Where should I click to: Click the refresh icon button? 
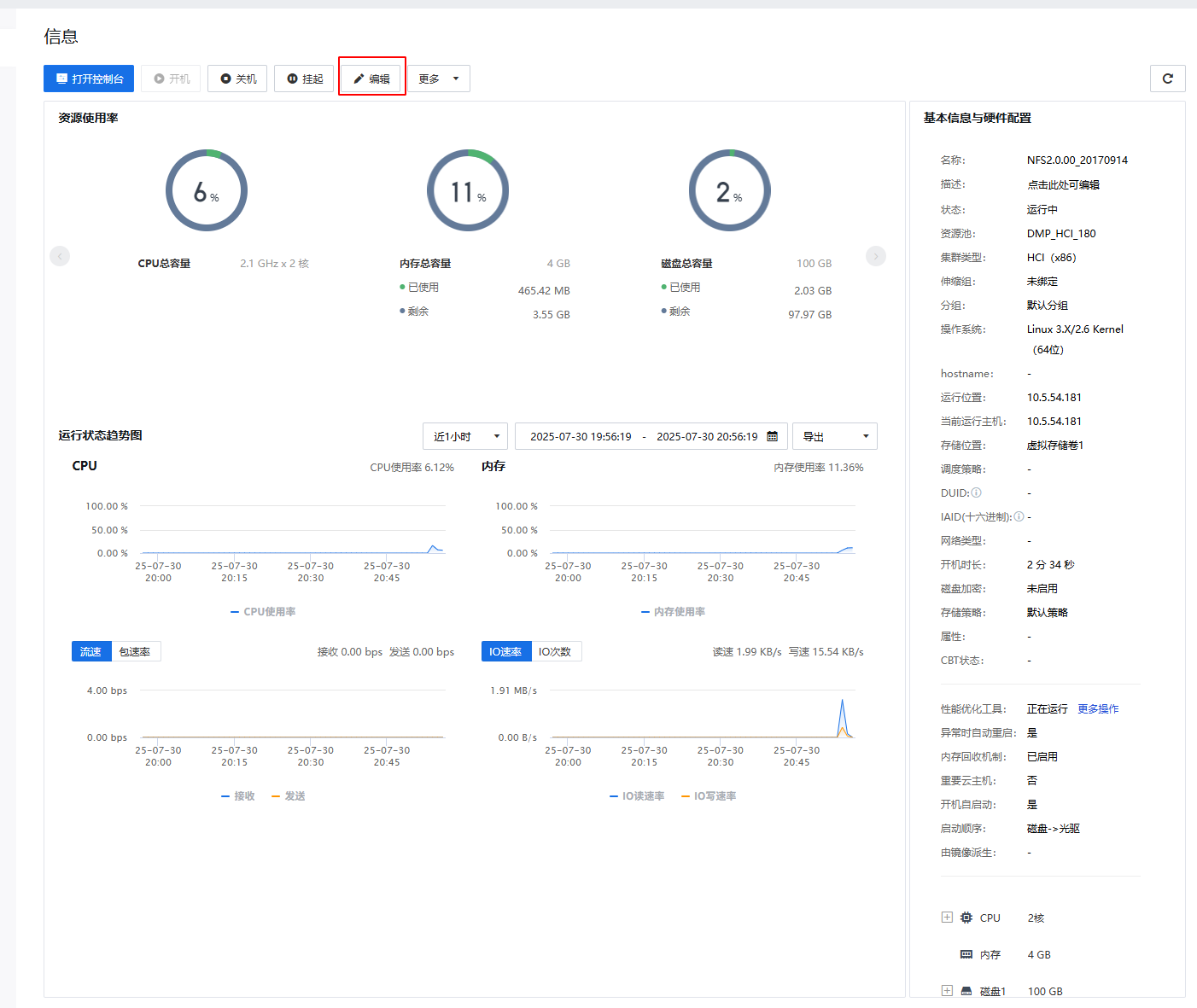point(1167,79)
